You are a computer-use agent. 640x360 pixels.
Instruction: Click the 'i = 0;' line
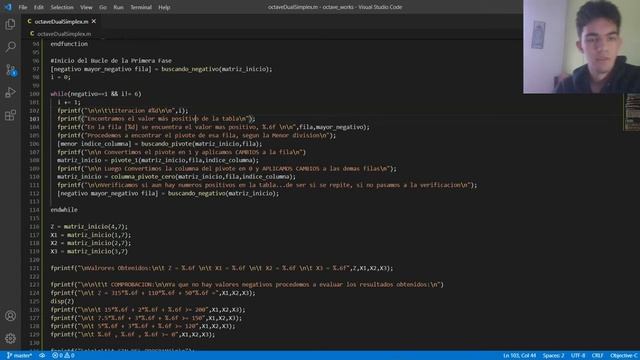[60, 77]
